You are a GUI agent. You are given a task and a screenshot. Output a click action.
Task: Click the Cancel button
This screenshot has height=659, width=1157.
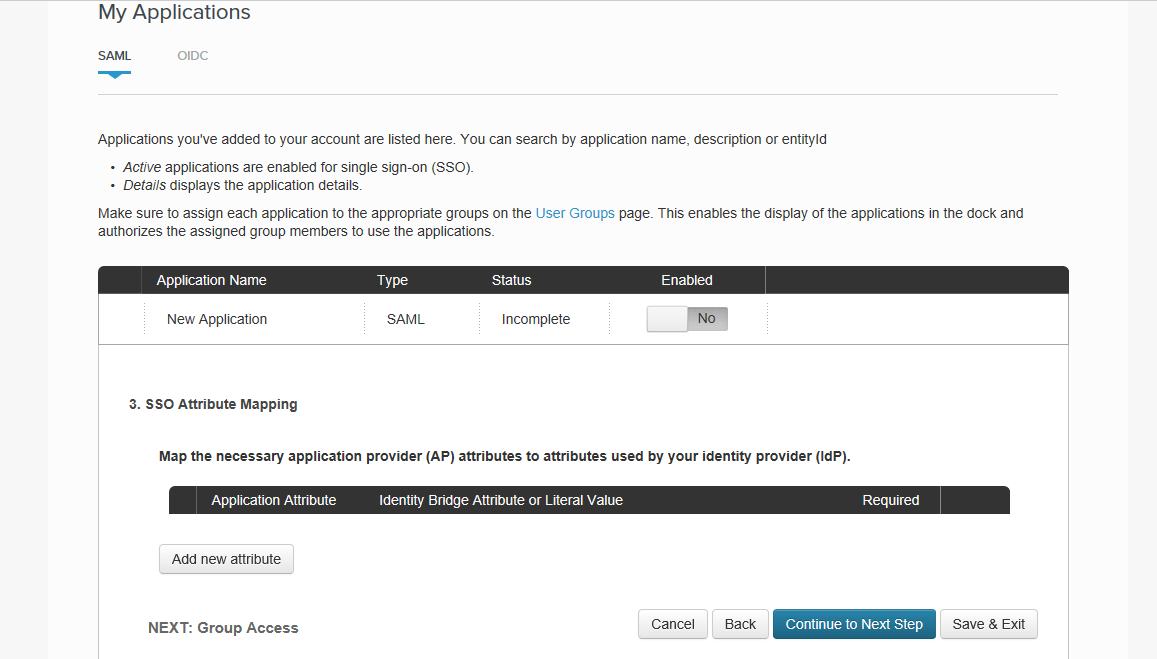click(673, 624)
